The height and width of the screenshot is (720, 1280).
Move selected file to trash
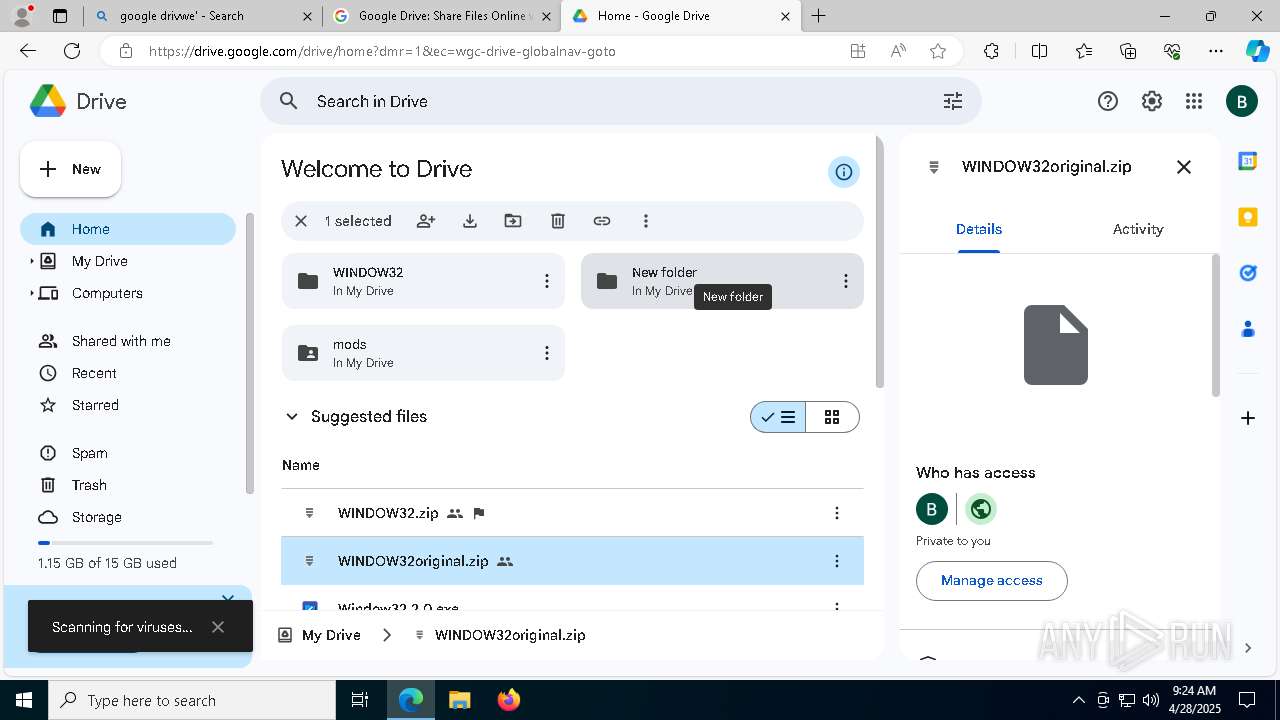558,221
